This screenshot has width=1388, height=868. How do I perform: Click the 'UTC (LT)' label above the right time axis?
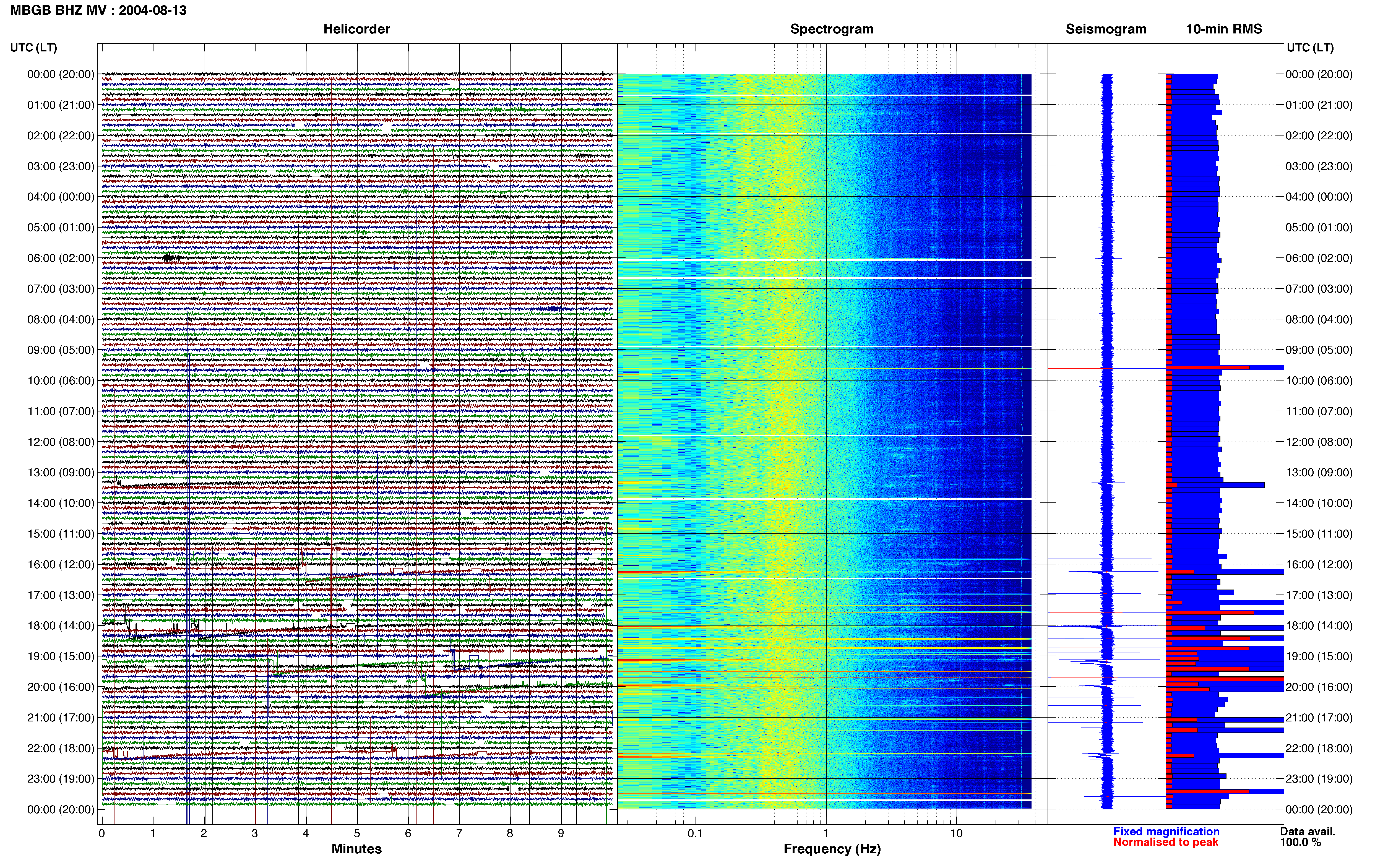pyautogui.click(x=1310, y=48)
